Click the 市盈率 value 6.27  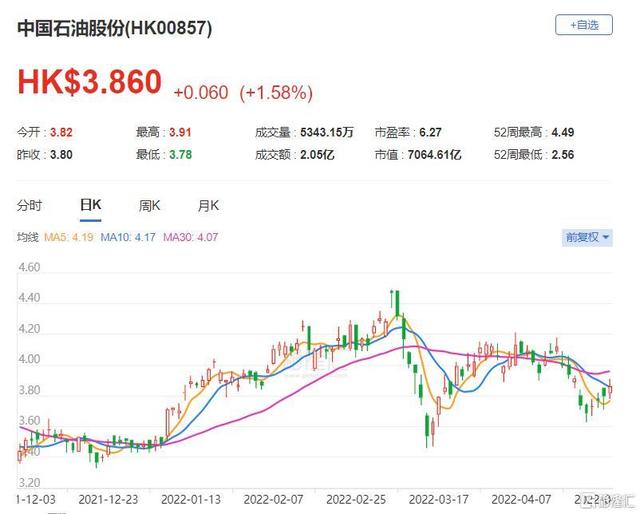430,132
